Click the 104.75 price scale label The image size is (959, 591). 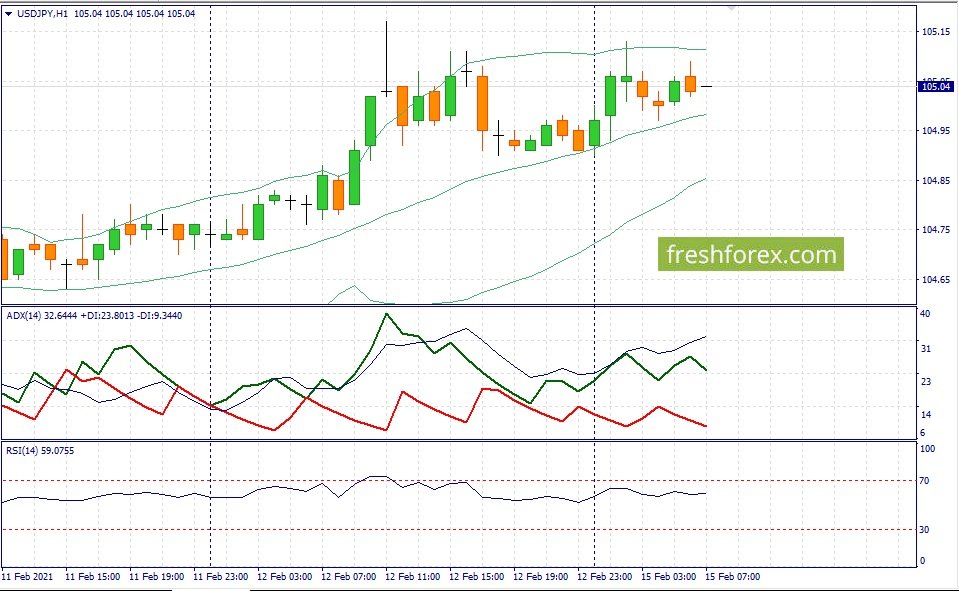pyautogui.click(x=936, y=230)
